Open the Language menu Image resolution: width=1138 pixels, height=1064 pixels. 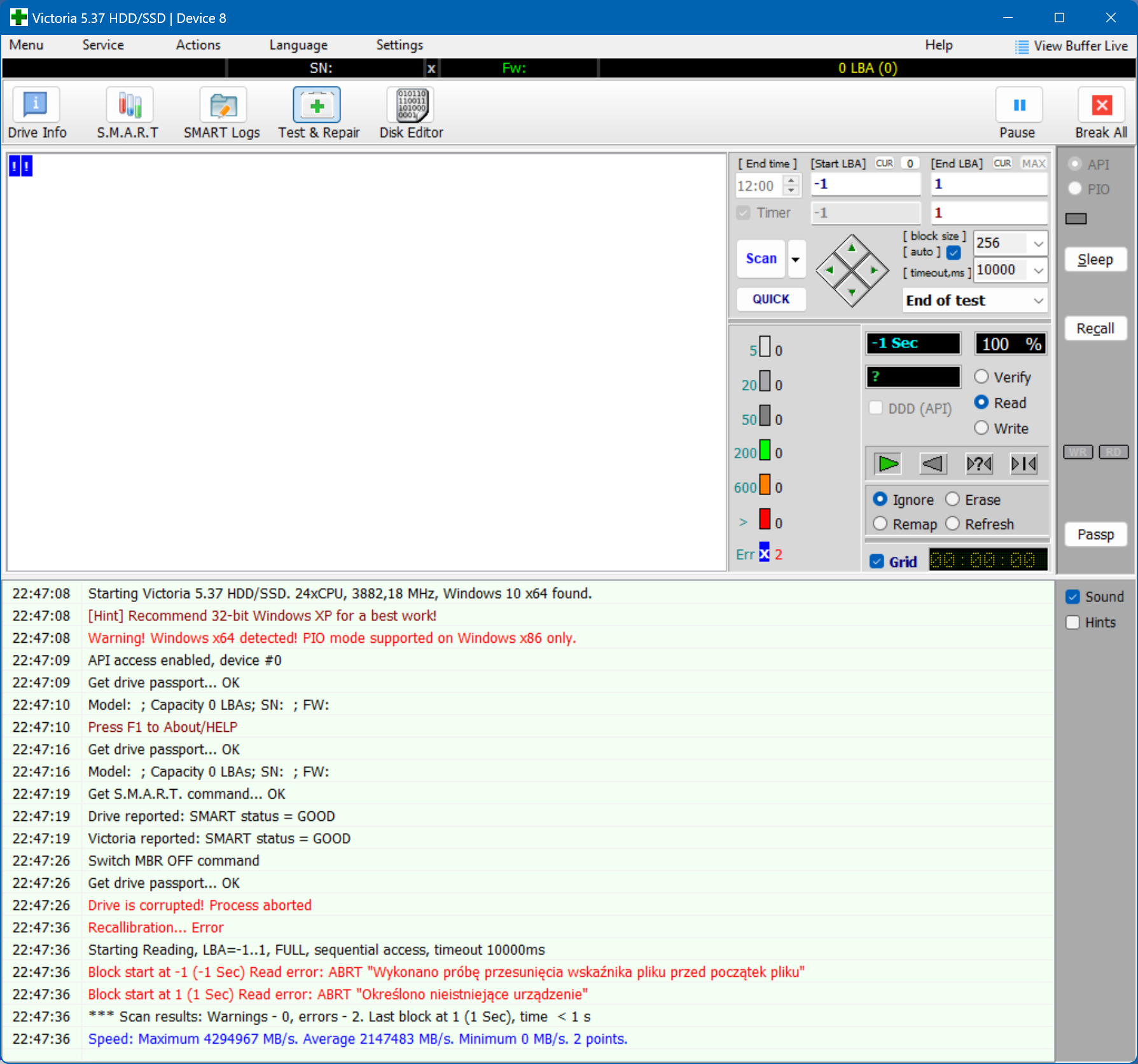pyautogui.click(x=298, y=45)
